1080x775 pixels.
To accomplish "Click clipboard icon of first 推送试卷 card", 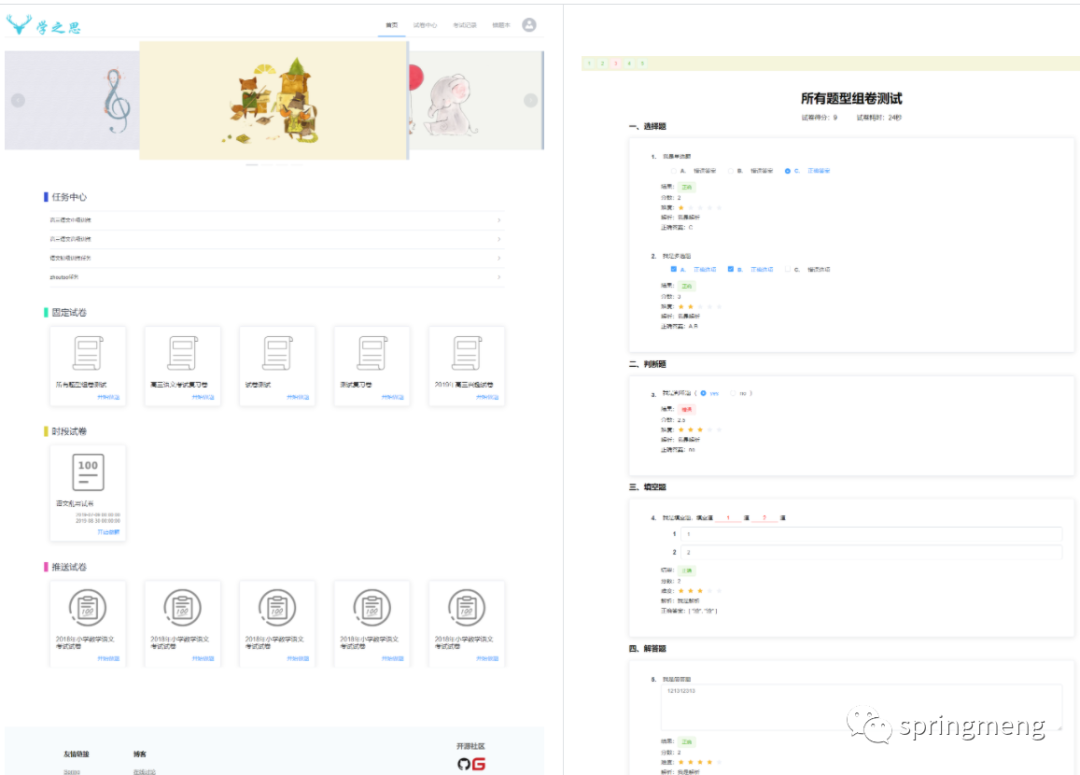I will 87,608.
